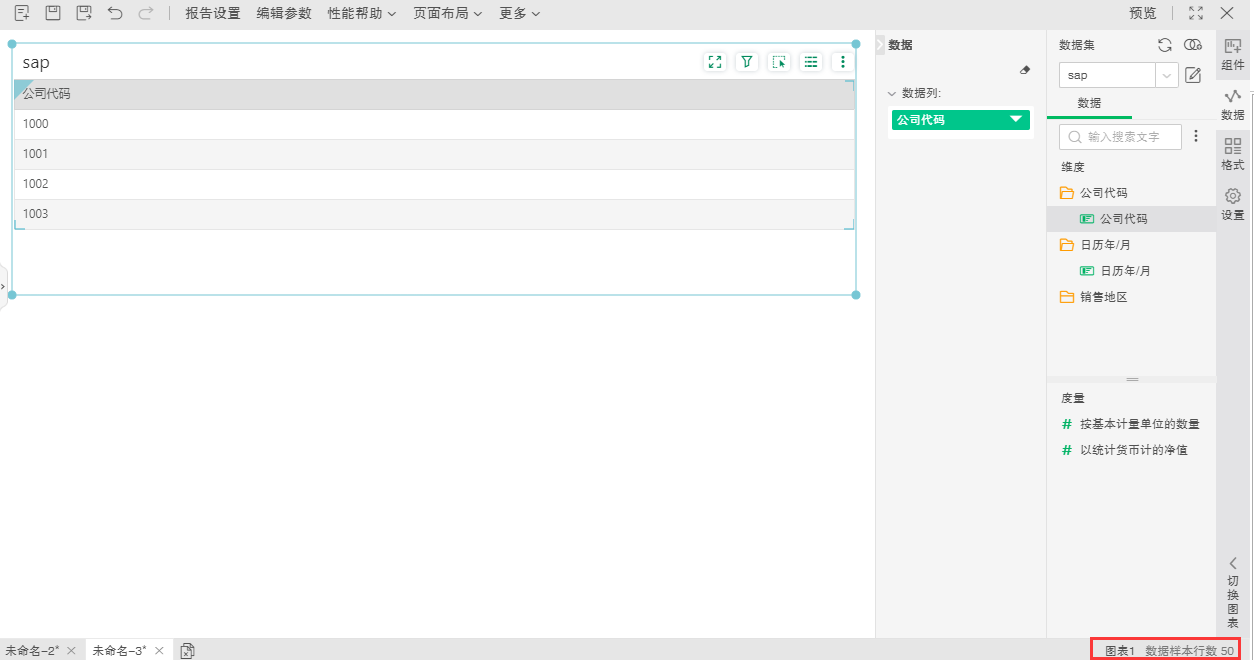Open the 组件 components panel
Viewport: 1254px width, 660px height.
1233,54
